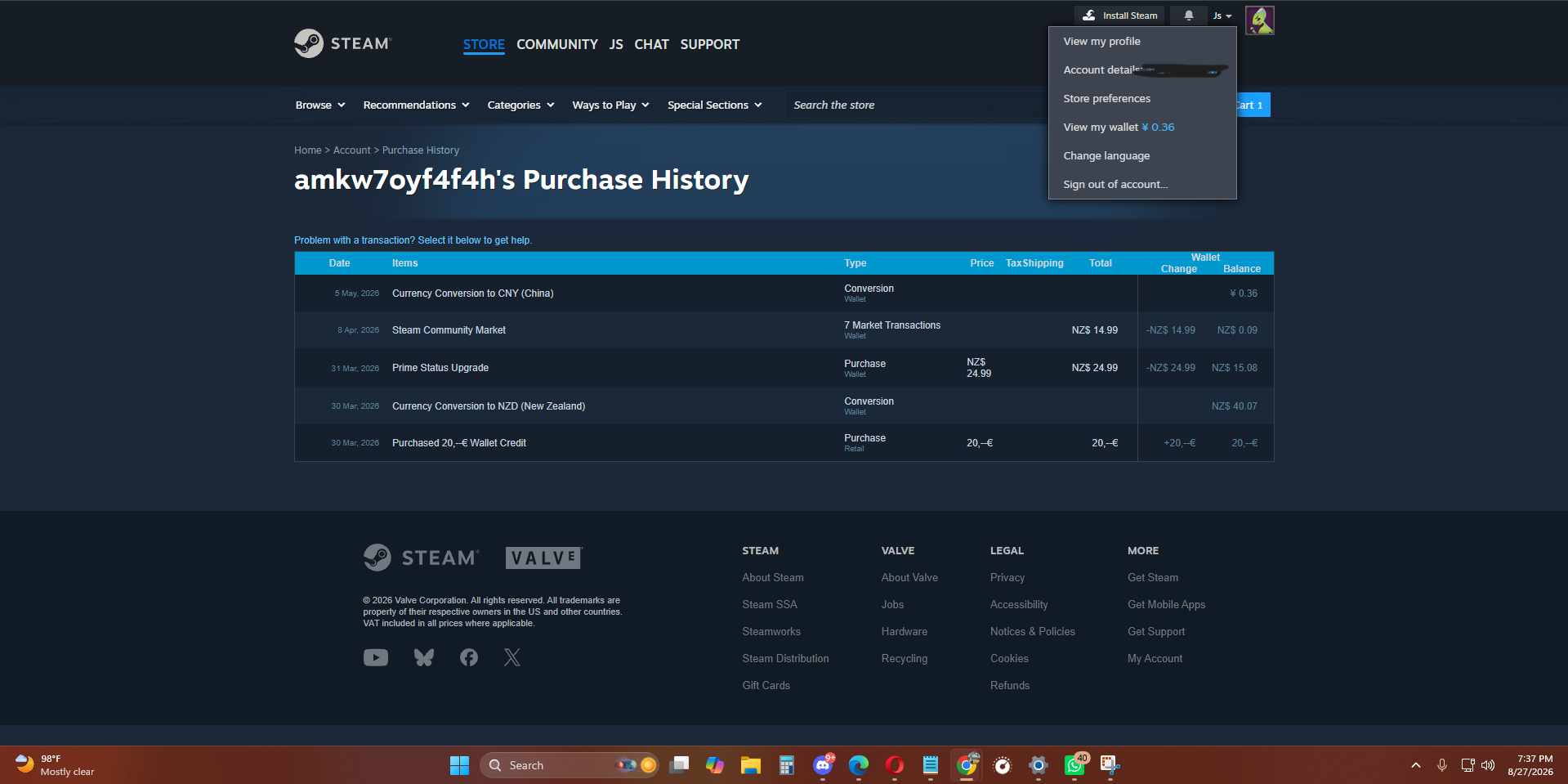Open the Refunds footer link
The image size is (1568, 784).
click(1010, 685)
